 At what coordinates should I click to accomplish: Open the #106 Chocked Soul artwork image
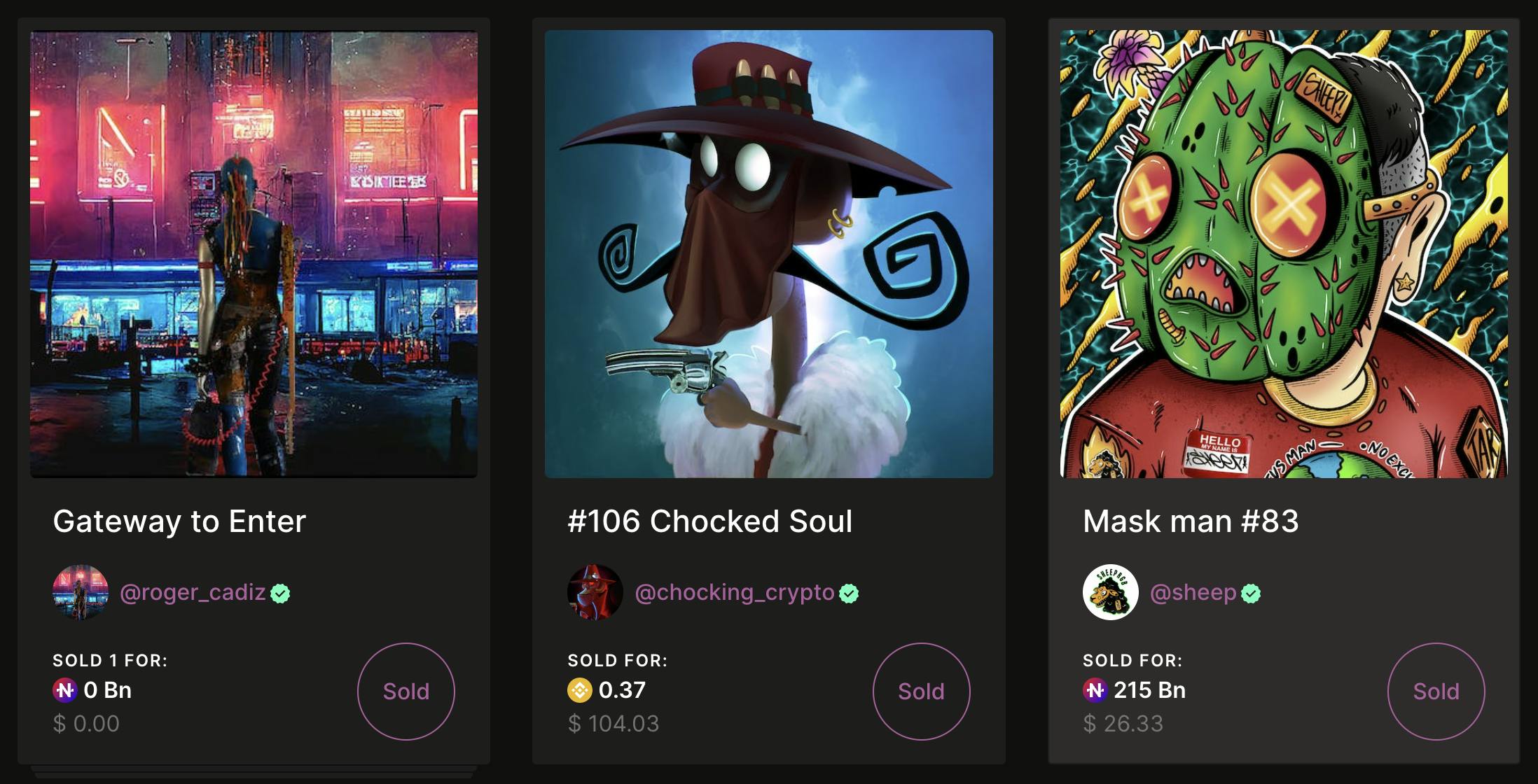point(769,254)
